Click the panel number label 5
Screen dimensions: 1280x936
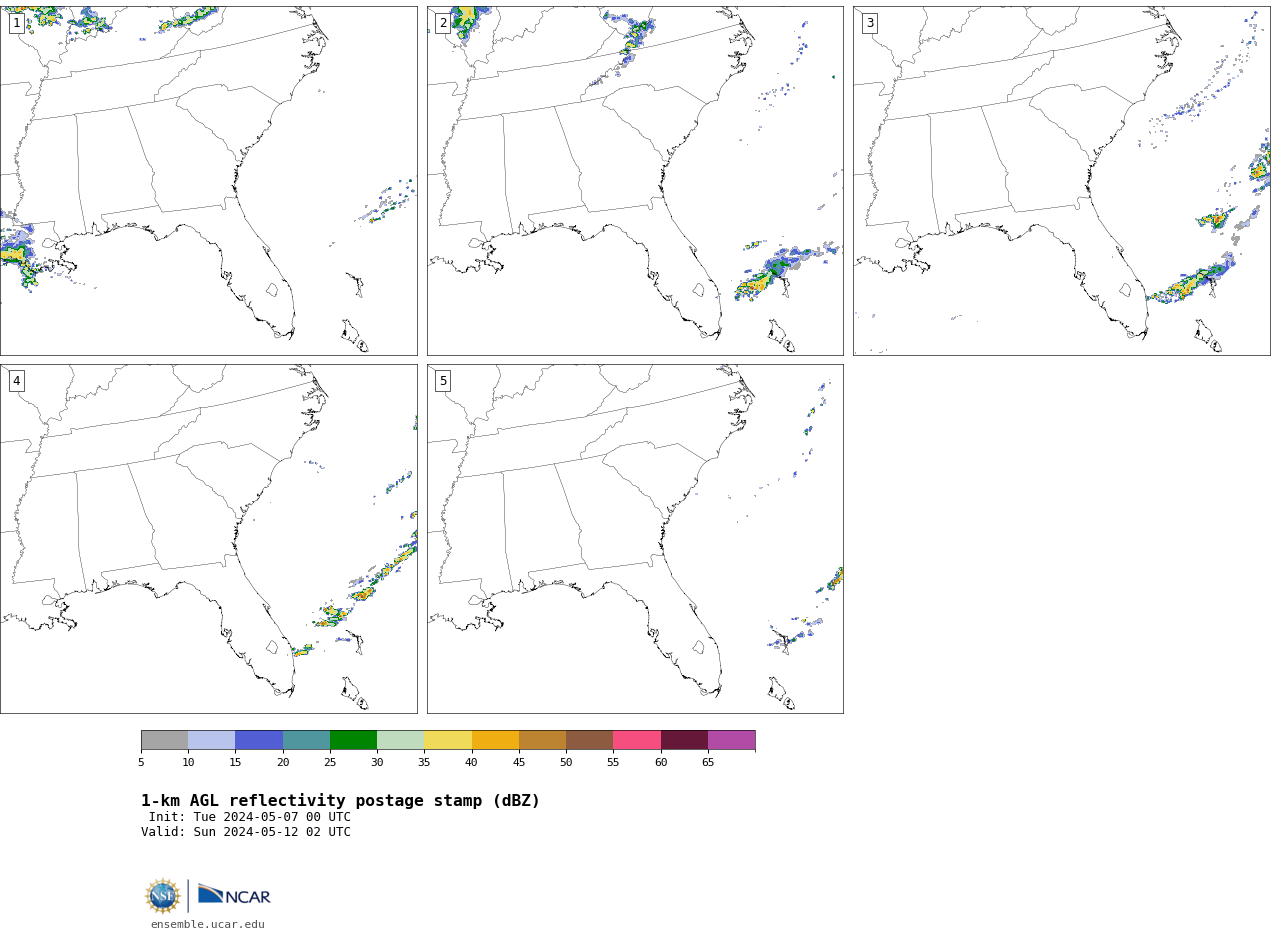coord(443,381)
